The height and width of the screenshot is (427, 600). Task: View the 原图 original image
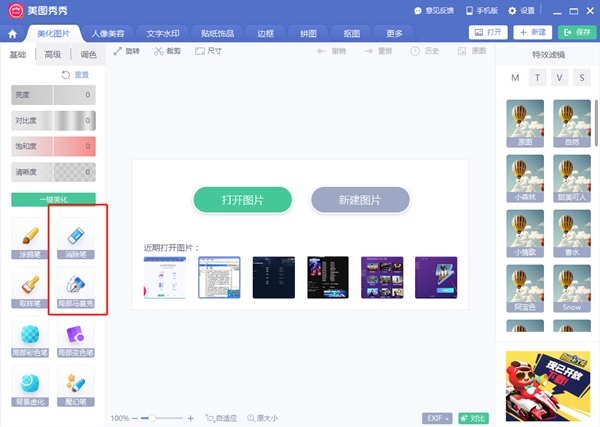(x=472, y=51)
